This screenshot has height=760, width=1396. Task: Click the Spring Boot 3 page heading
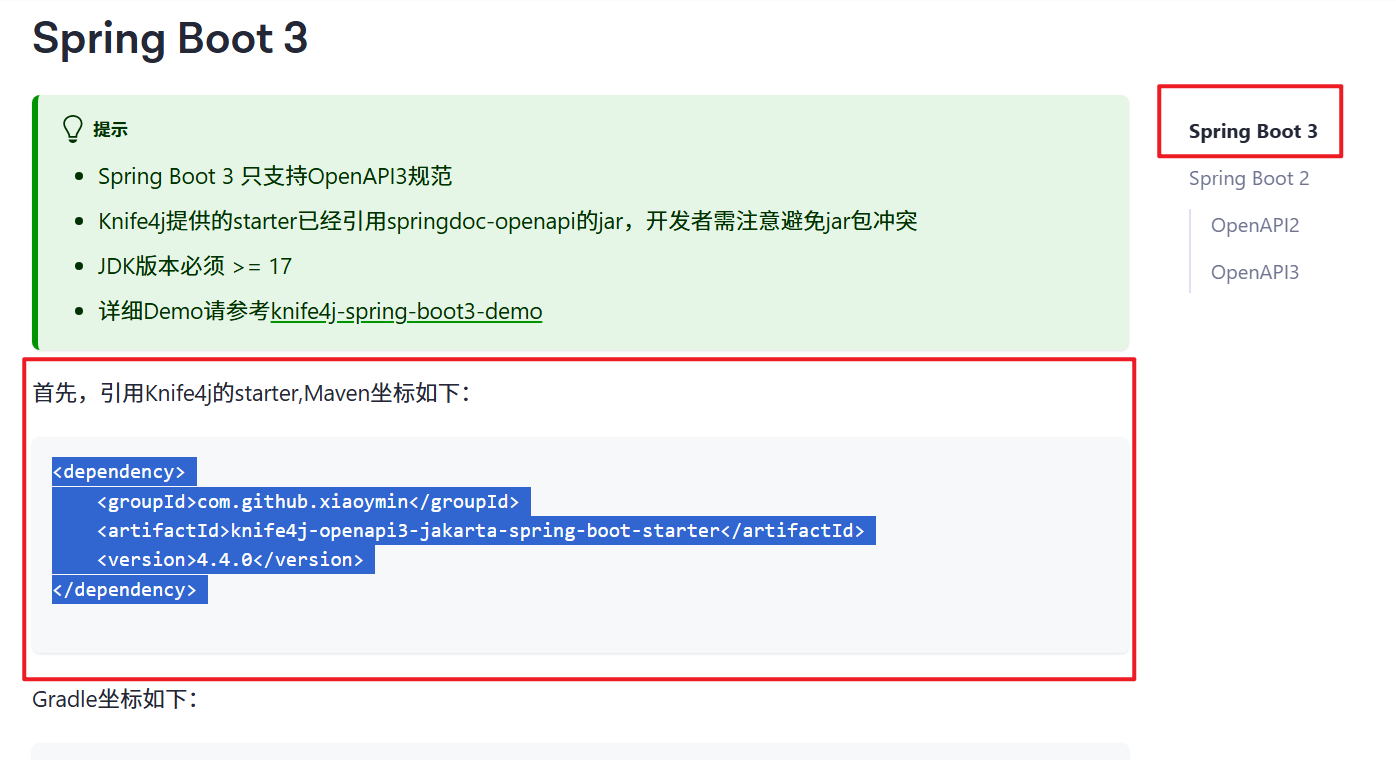170,38
